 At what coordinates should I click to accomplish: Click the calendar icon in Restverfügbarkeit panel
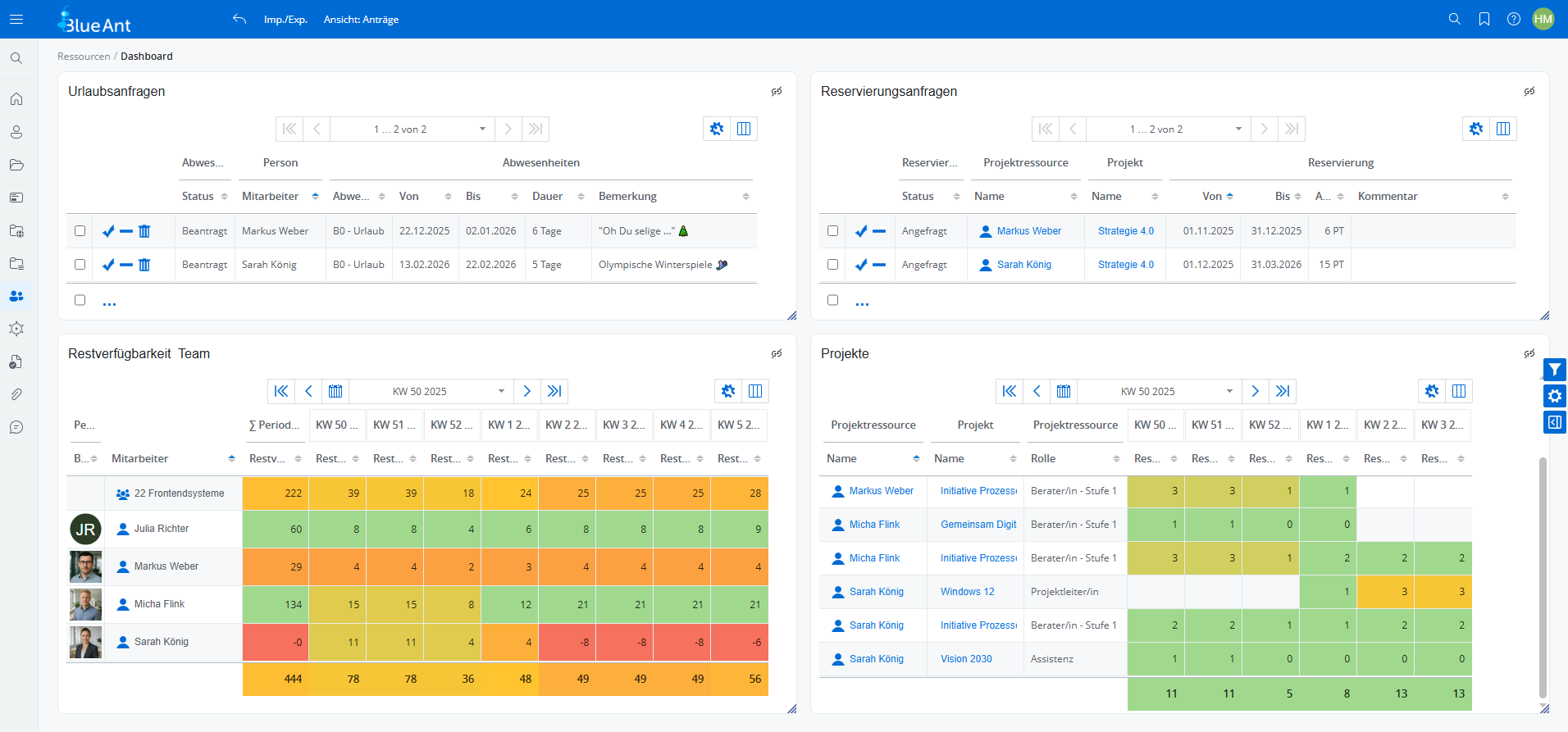coord(335,391)
